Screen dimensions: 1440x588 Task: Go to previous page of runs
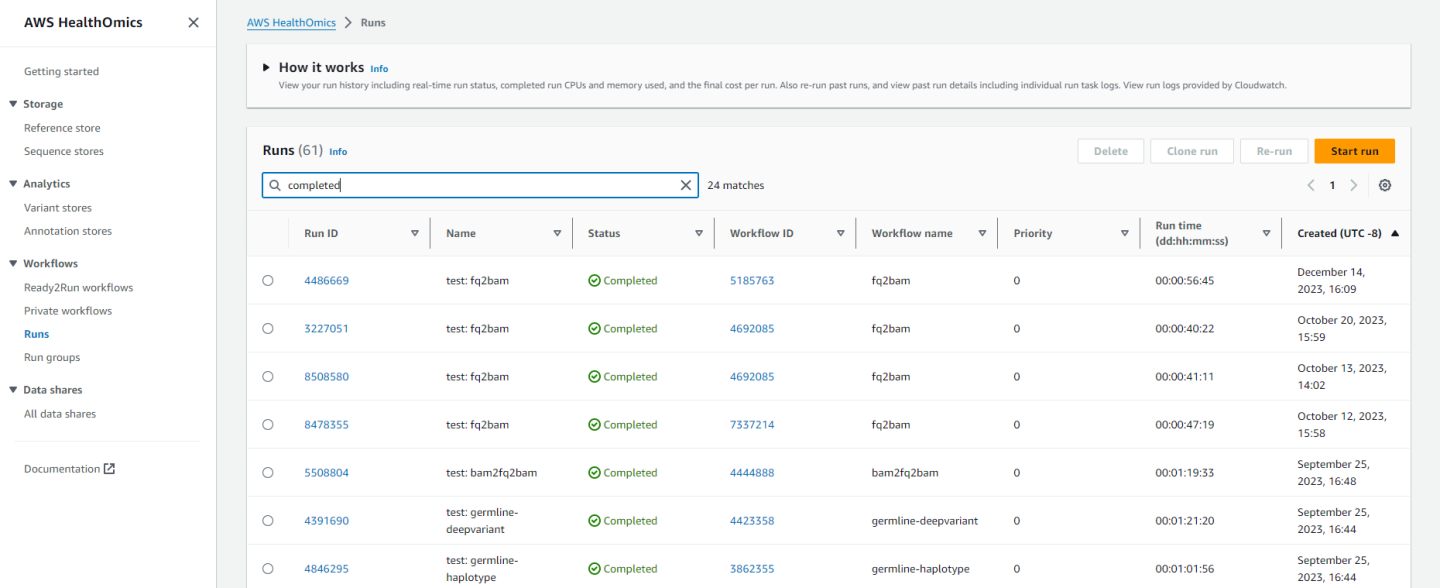tap(1311, 185)
